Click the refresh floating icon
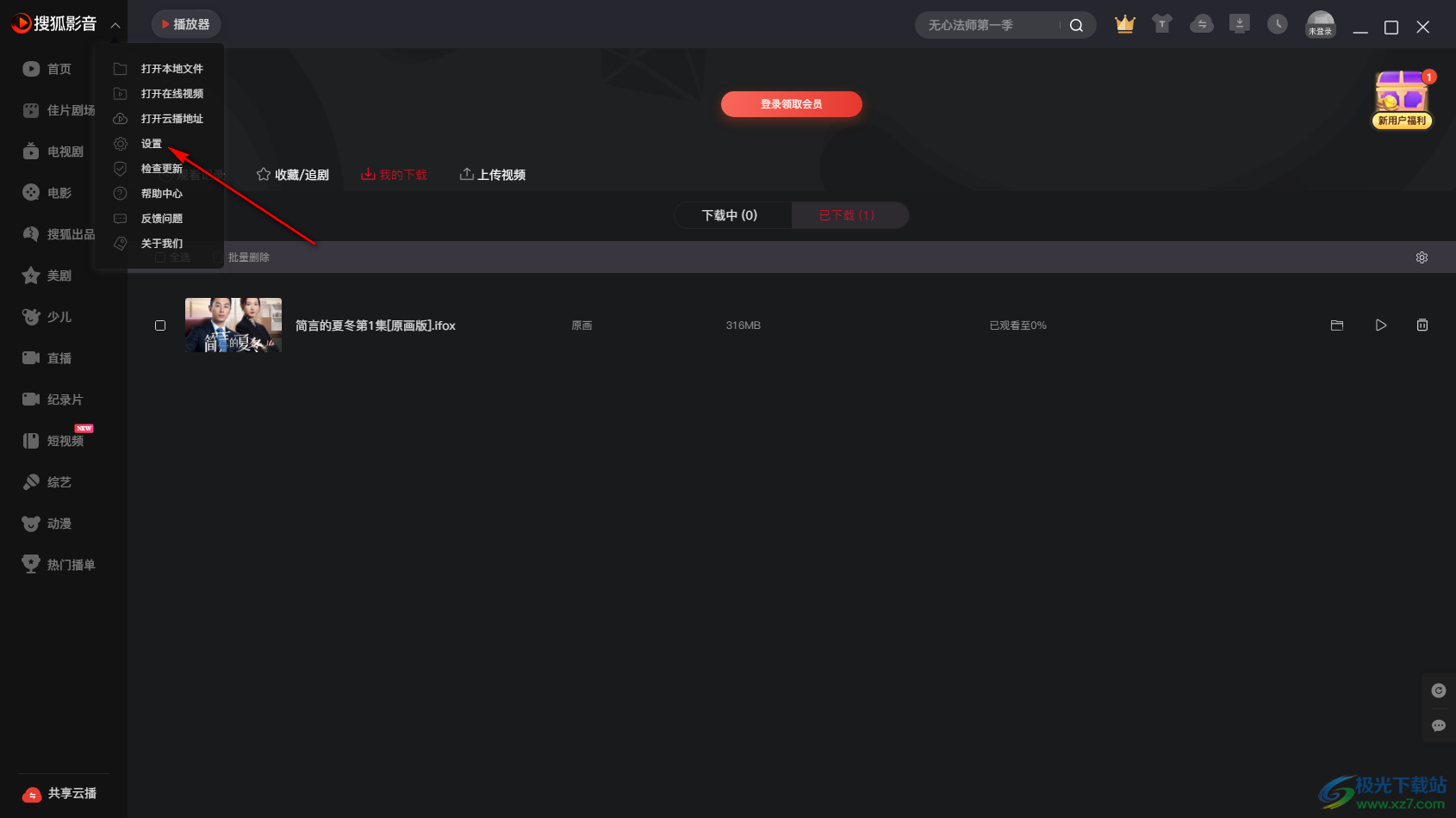The height and width of the screenshot is (818, 1456). click(x=1439, y=691)
